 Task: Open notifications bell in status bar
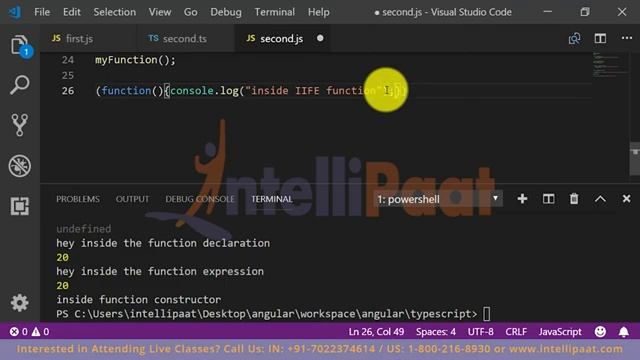(x=624, y=331)
